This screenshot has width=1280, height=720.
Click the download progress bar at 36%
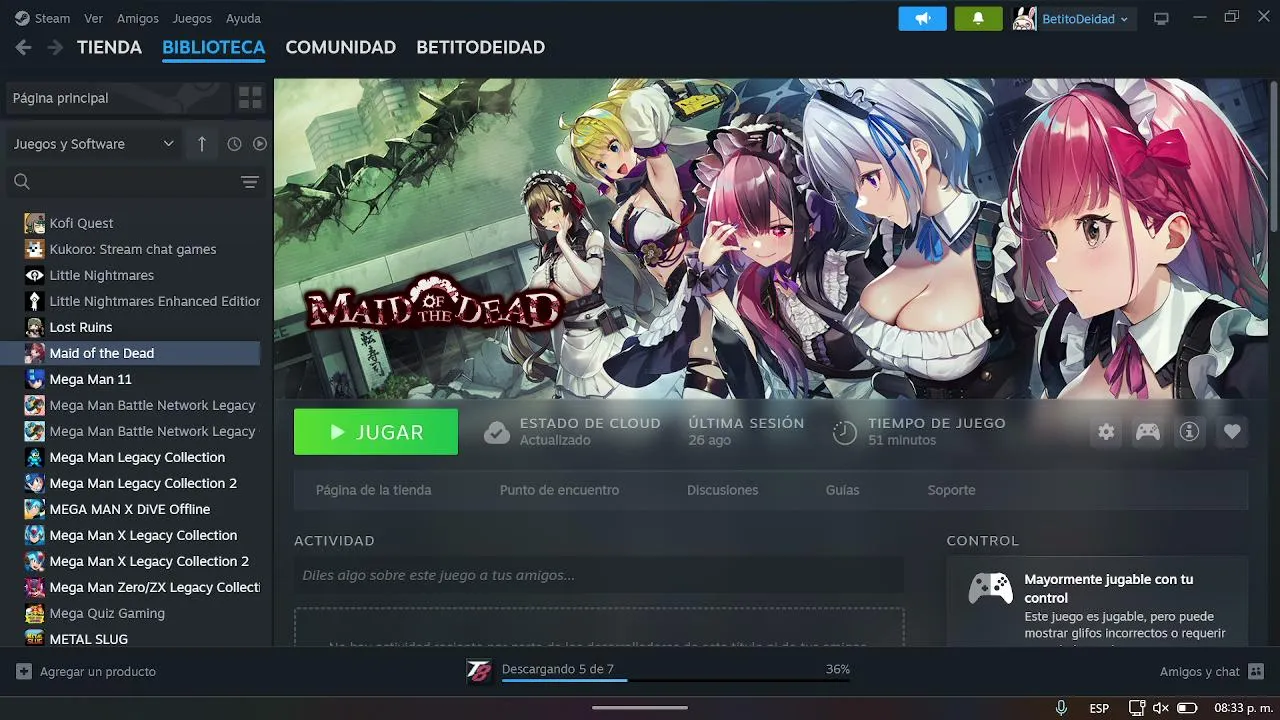coord(676,680)
